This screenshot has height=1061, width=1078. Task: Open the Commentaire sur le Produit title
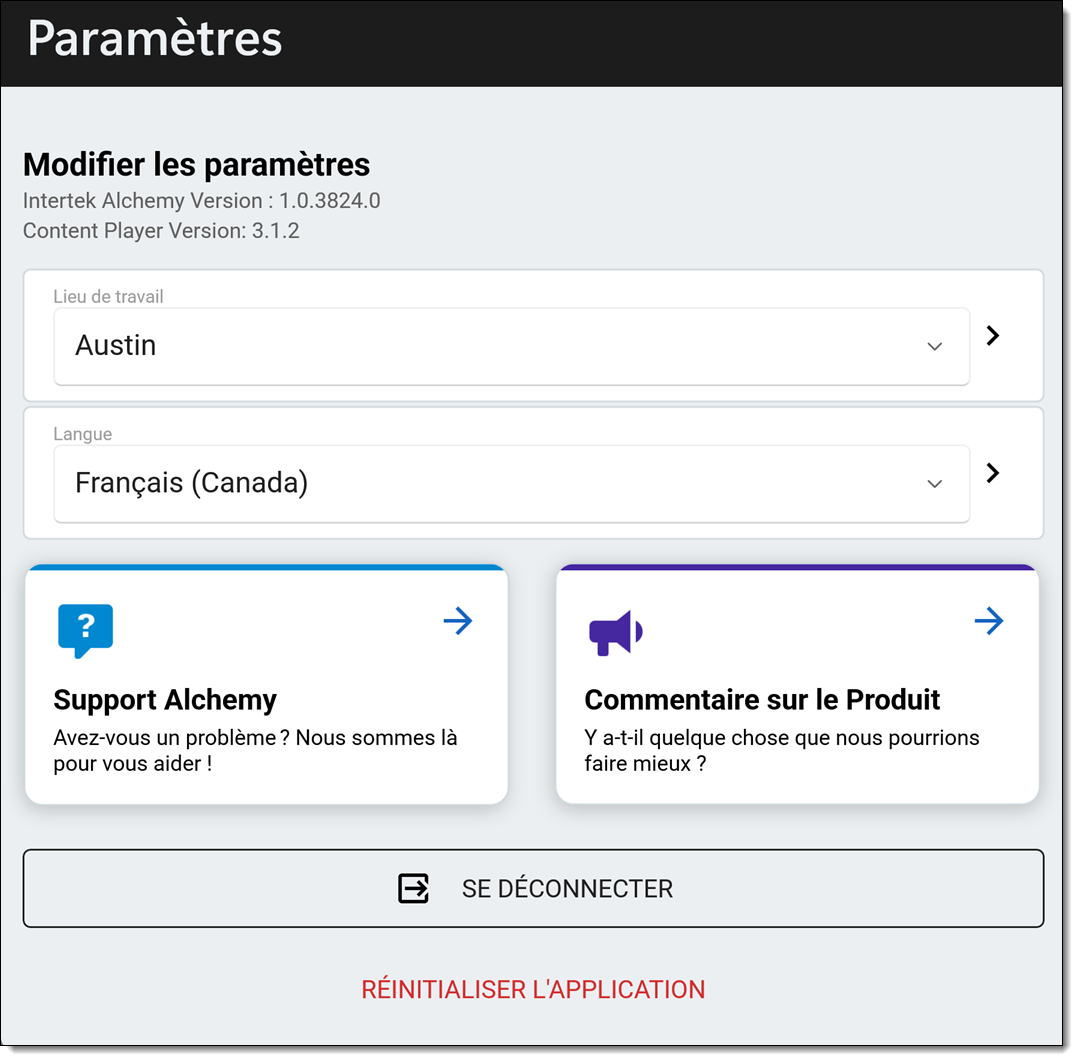(762, 700)
